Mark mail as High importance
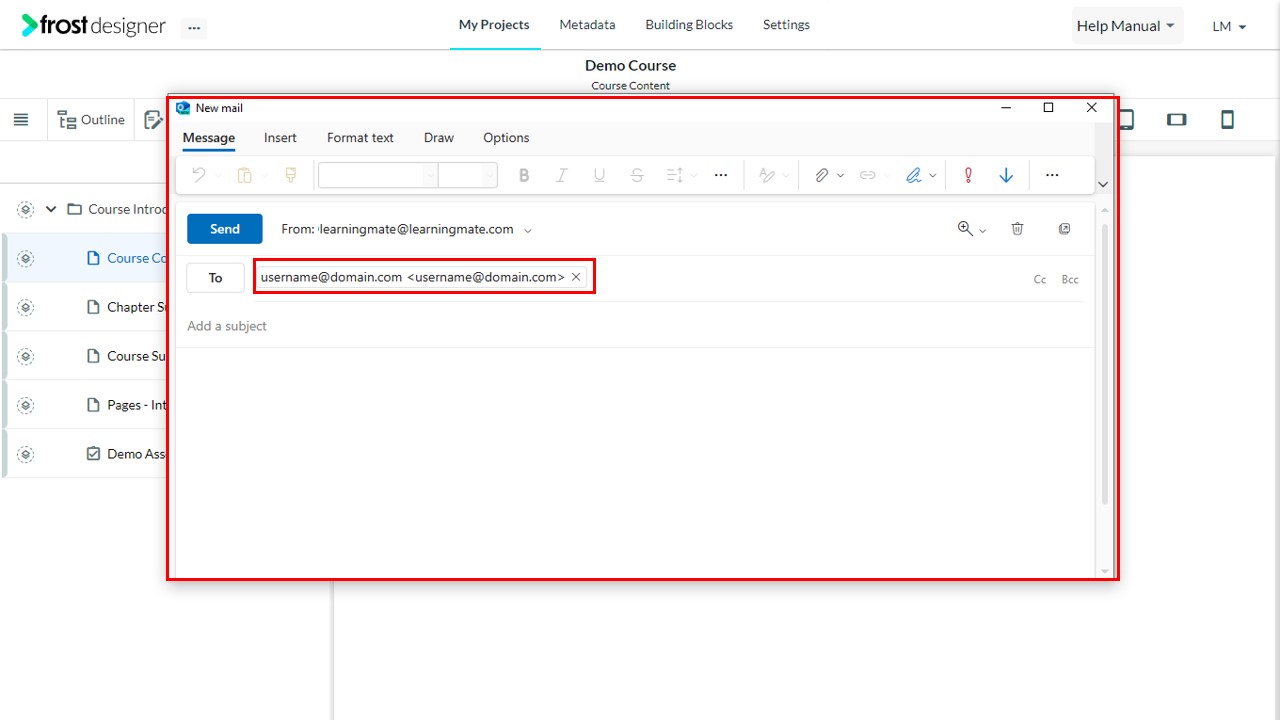 pyautogui.click(x=968, y=176)
